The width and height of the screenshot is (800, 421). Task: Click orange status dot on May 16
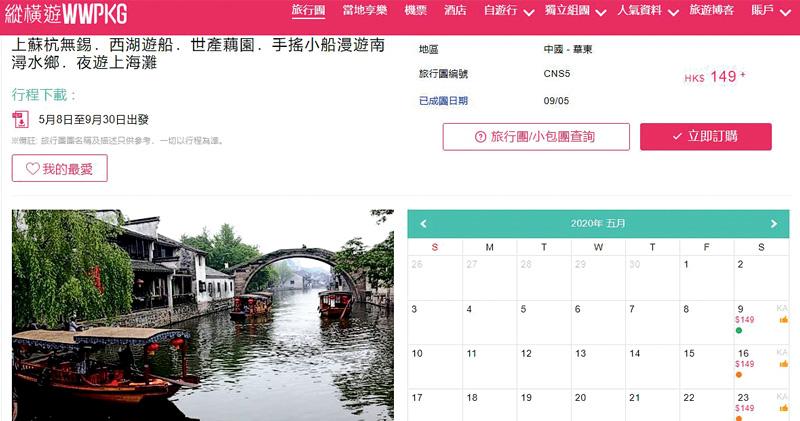(x=739, y=375)
